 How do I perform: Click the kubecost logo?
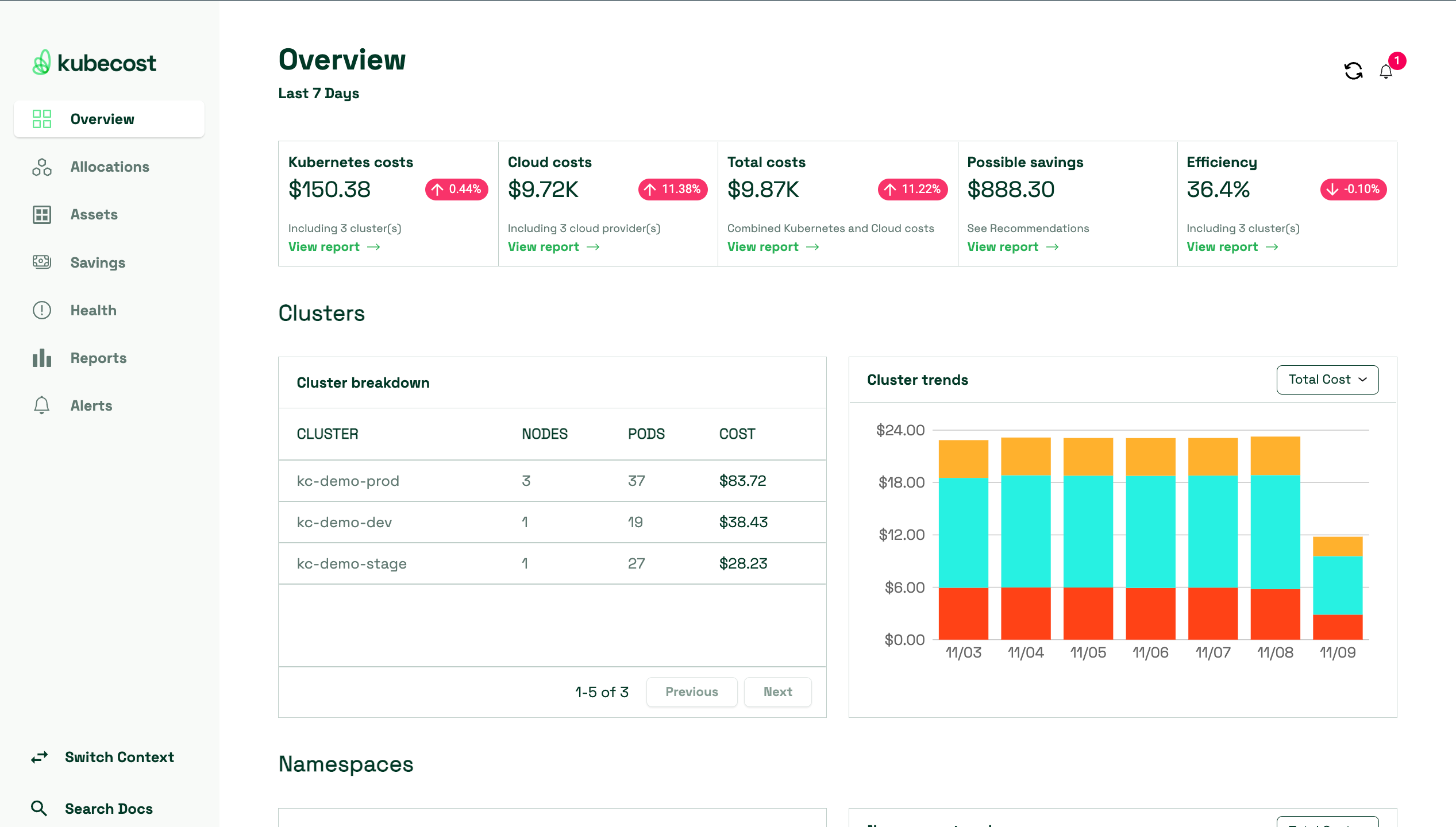(94, 62)
